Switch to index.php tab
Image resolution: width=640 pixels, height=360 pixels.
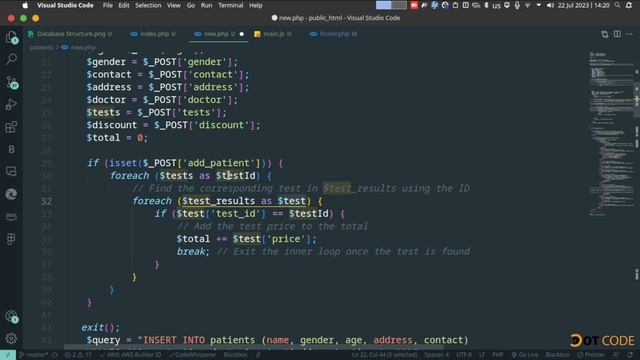[153, 34]
